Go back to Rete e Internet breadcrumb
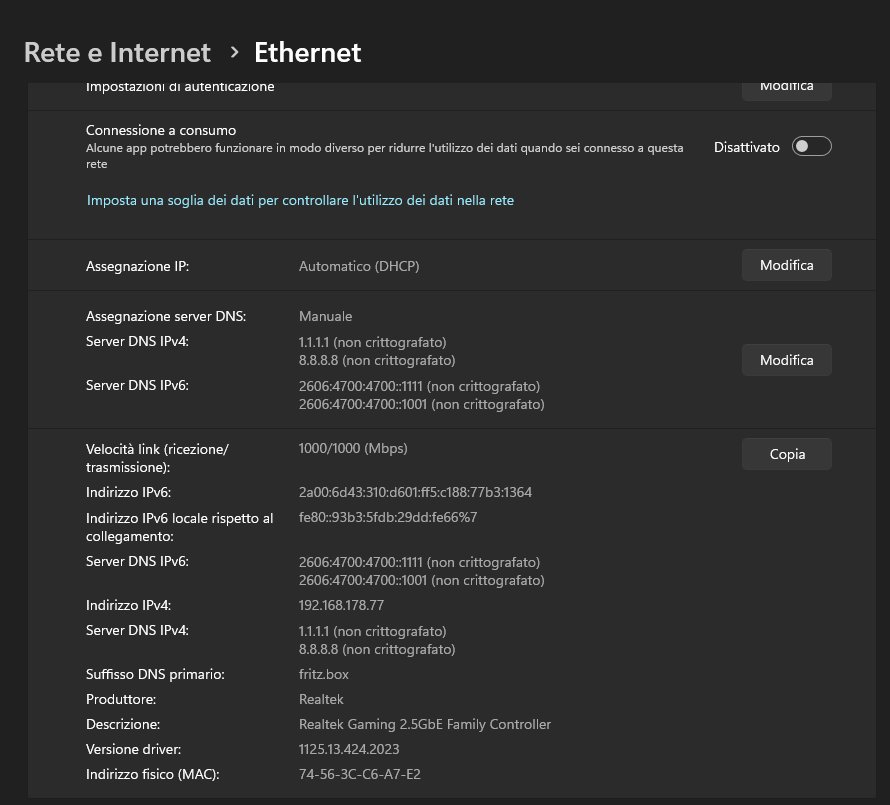 tap(117, 53)
